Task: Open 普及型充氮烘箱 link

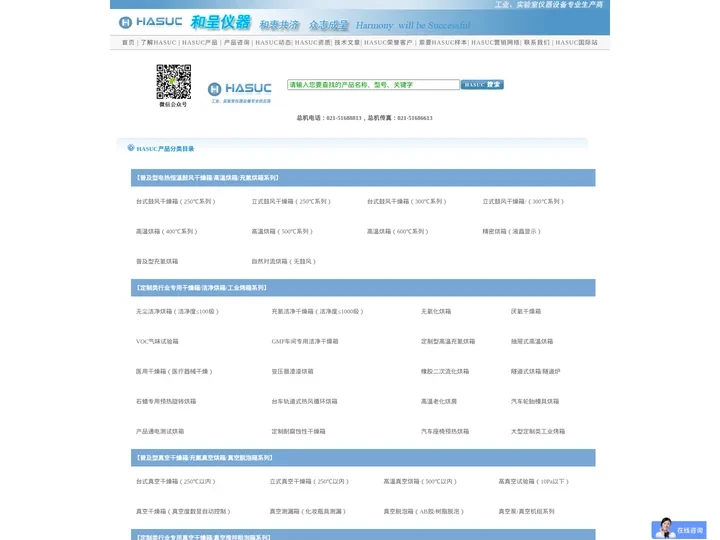Action: 157,261
